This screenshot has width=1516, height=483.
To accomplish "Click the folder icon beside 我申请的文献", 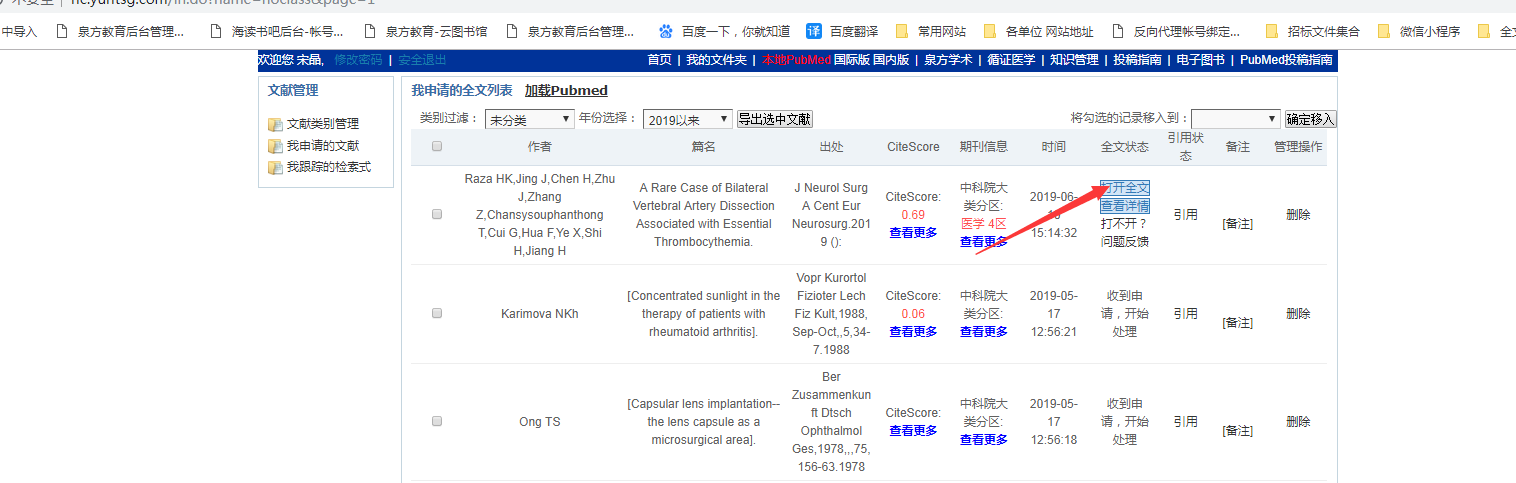I will (275, 147).
